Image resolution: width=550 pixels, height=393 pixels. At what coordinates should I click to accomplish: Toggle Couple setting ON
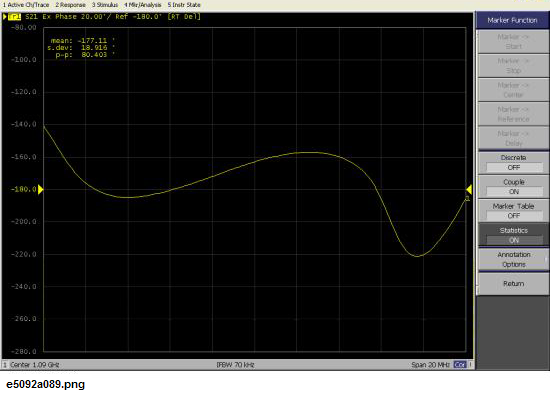coord(513,187)
